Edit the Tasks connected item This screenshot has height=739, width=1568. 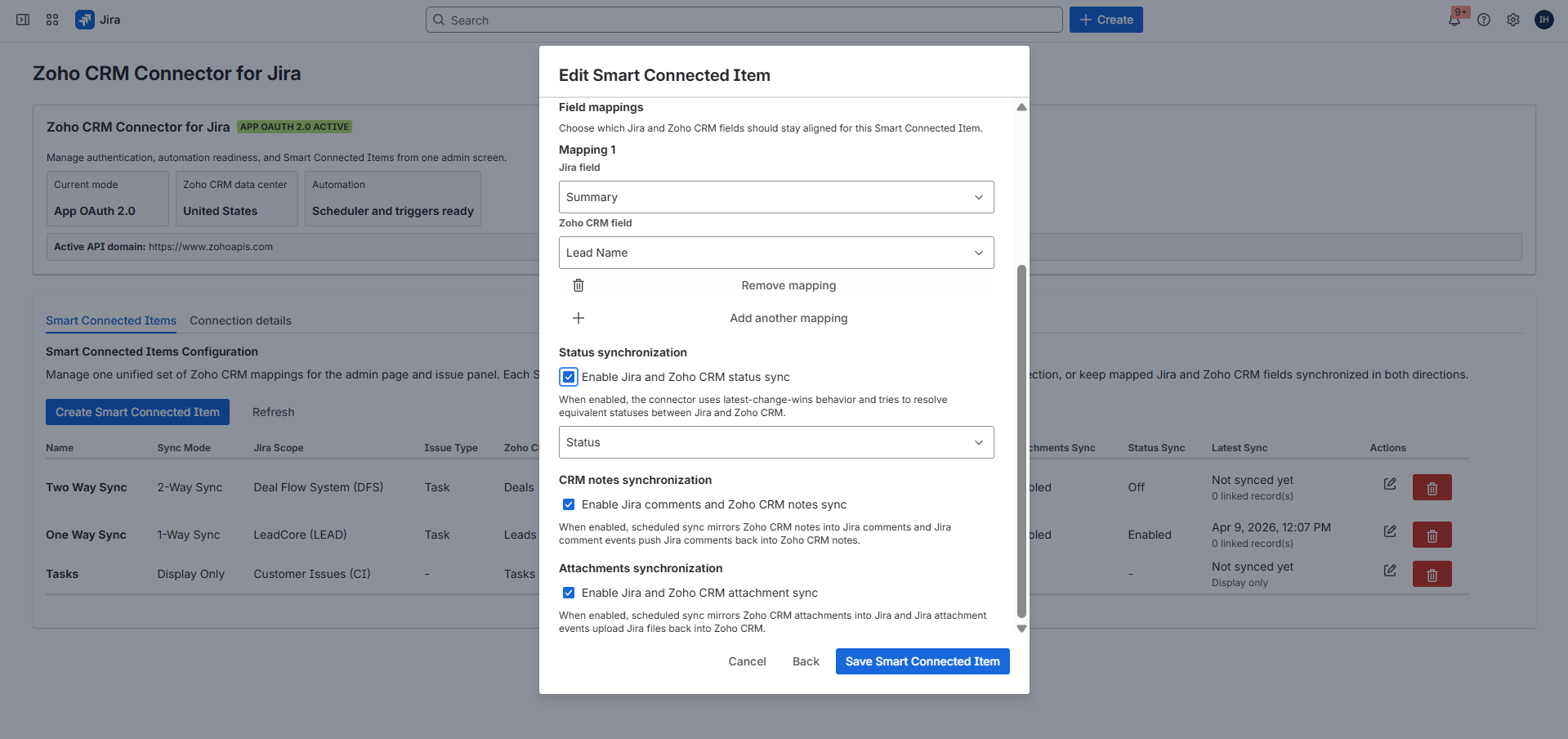tap(1390, 571)
